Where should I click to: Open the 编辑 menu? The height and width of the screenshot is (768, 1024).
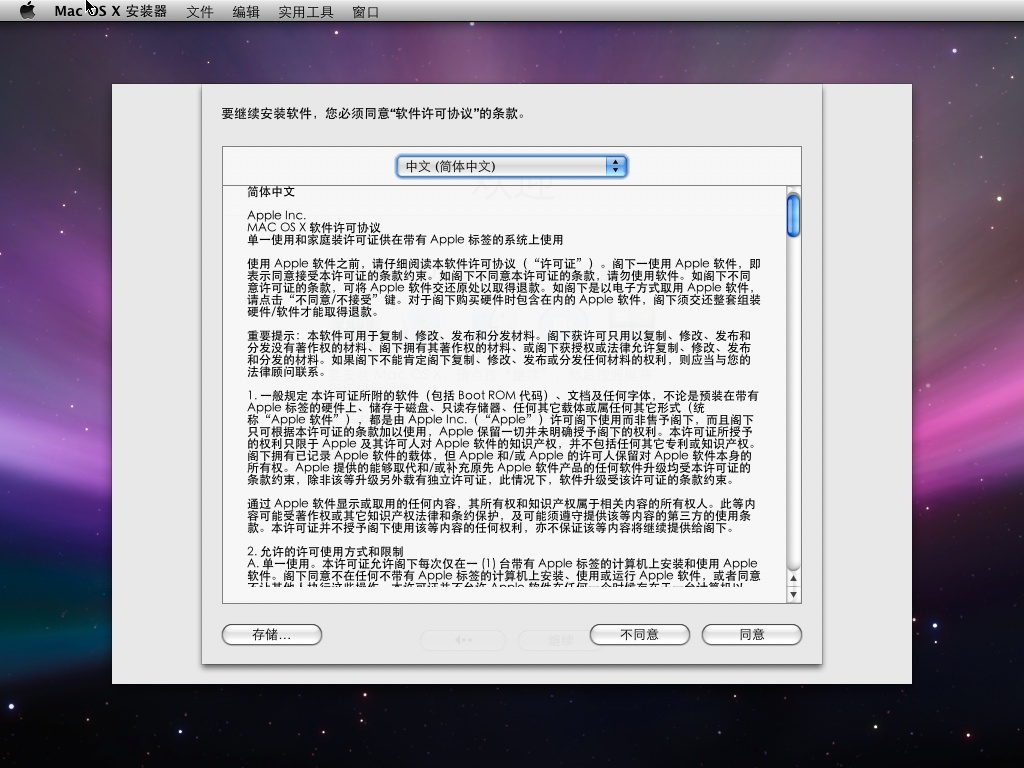246,12
